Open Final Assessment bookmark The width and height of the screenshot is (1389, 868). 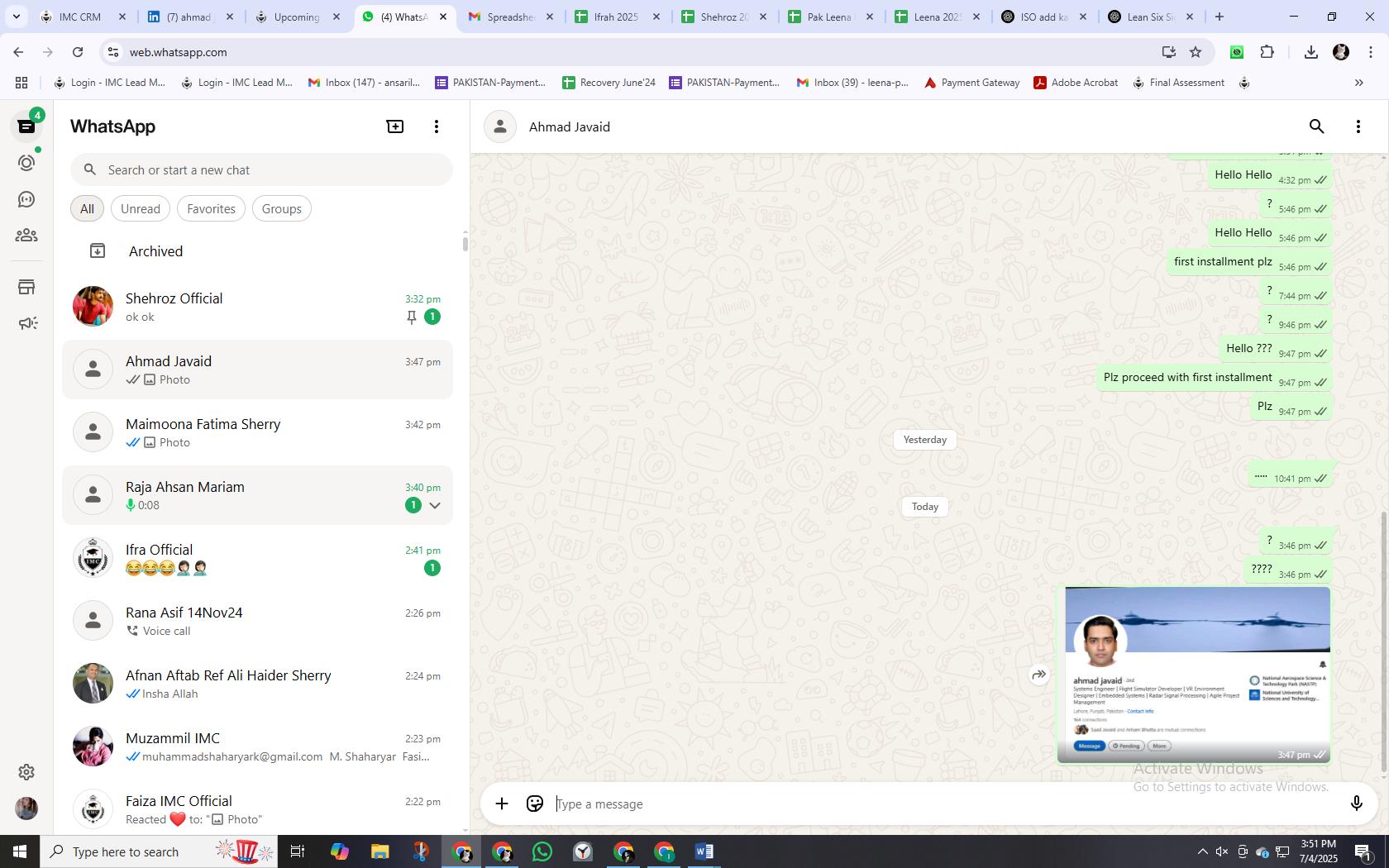point(1178,83)
